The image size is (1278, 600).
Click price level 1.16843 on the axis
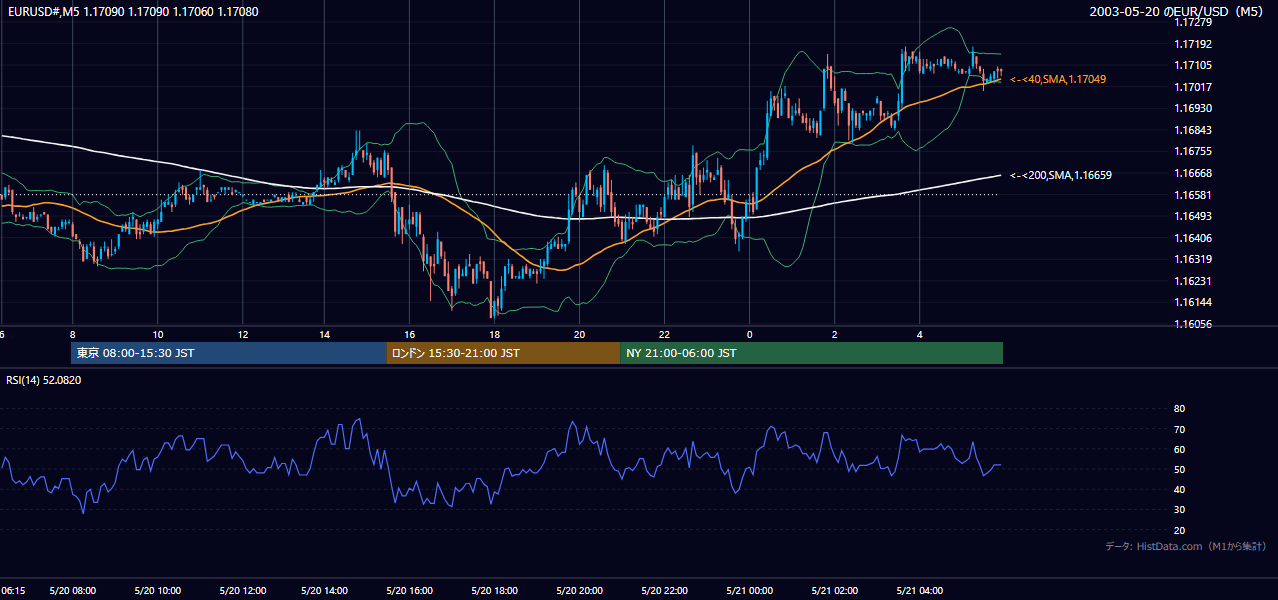coord(1195,130)
